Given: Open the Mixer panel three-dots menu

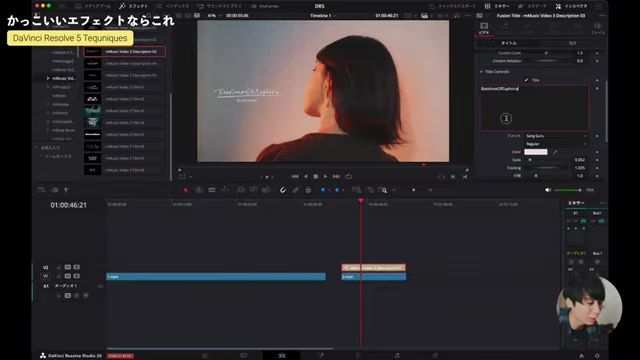Looking at the screenshot, I should (x=602, y=203).
